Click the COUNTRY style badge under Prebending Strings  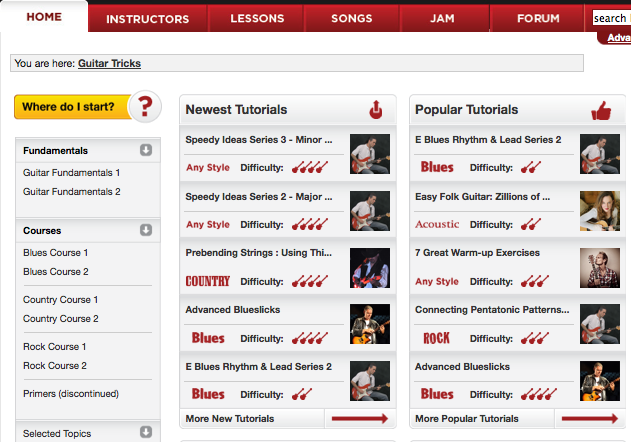208,281
